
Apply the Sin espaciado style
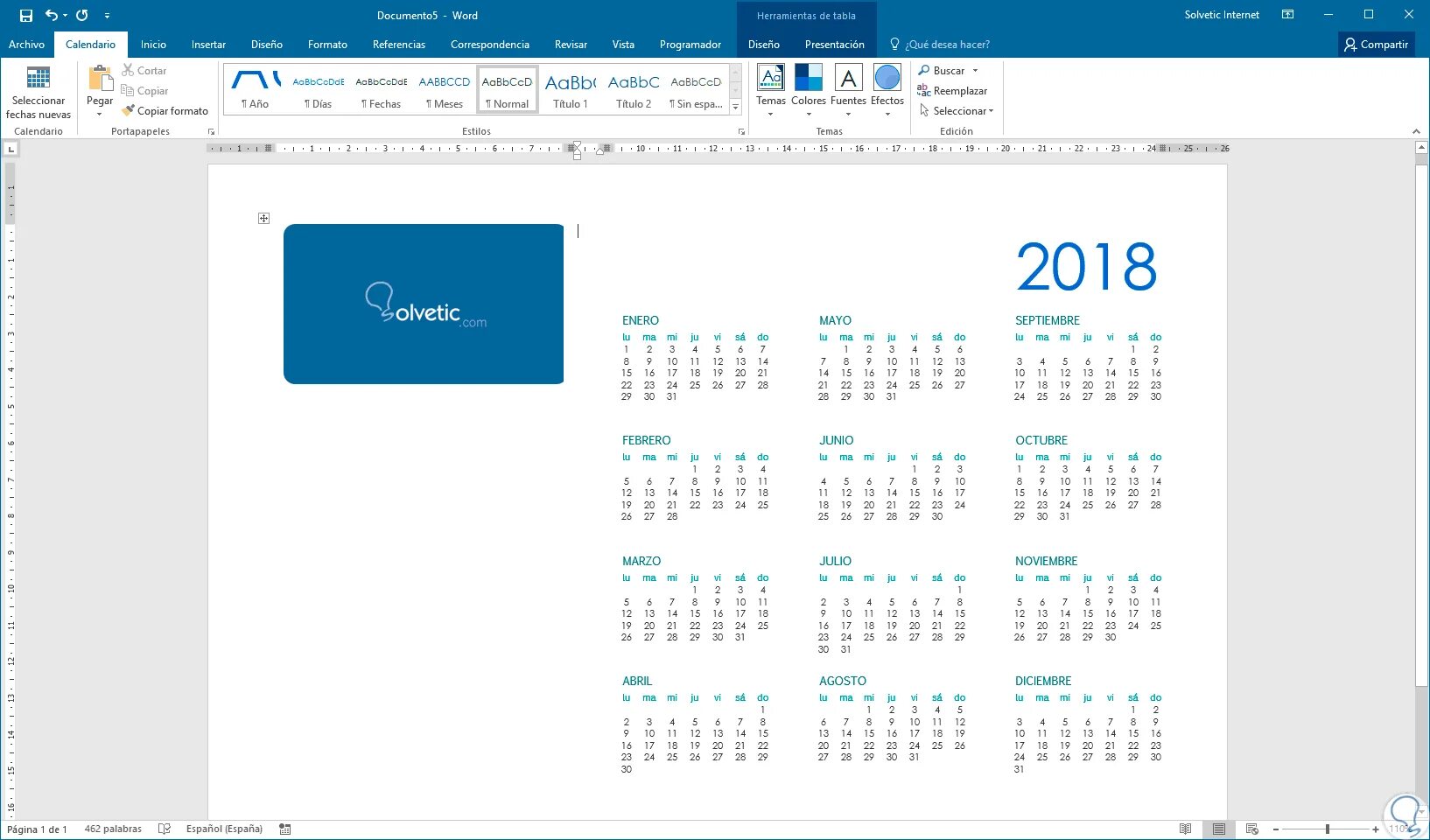click(x=697, y=89)
